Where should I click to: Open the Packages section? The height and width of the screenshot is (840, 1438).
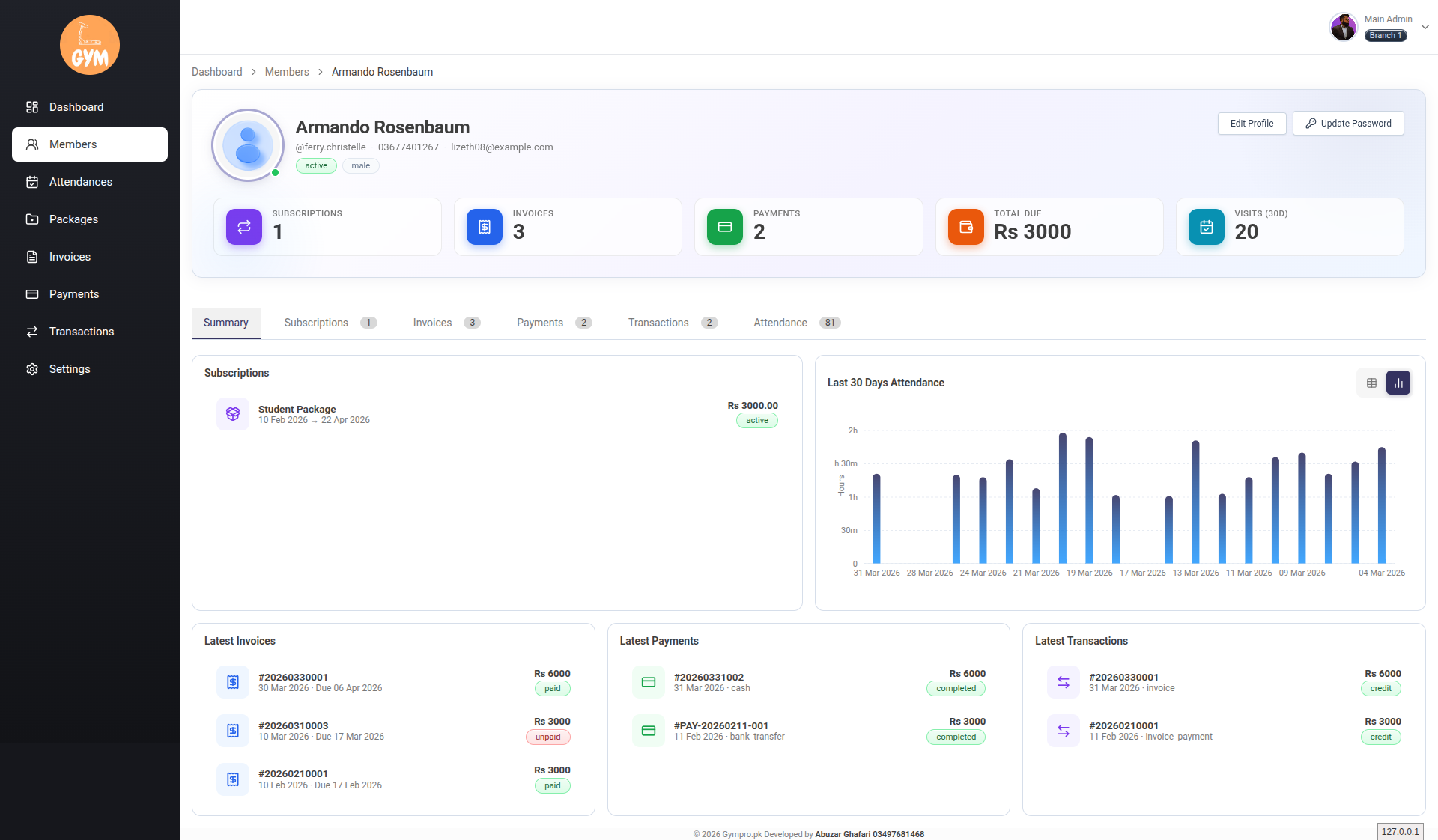point(73,219)
